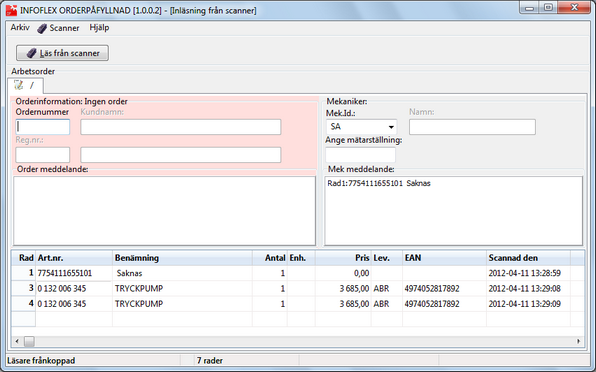596x372 pixels.
Task: Click inside the Mek meddelande text area
Action: pos(453,211)
